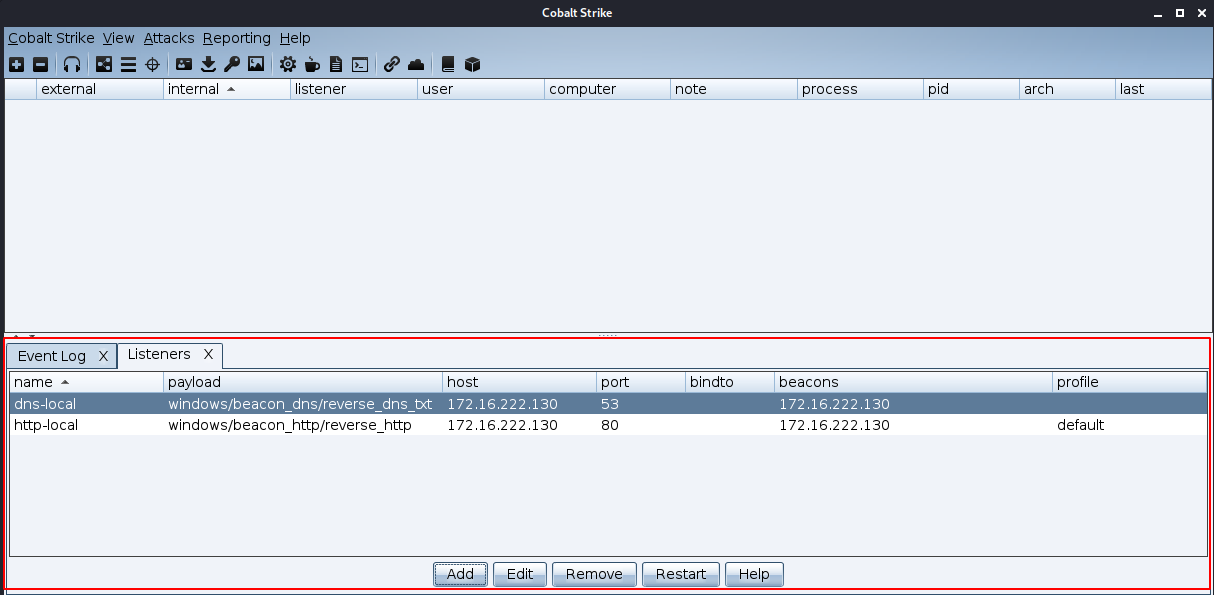Click the plus icon to connect to team server
Viewport: 1214px width, 595px height.
point(16,64)
